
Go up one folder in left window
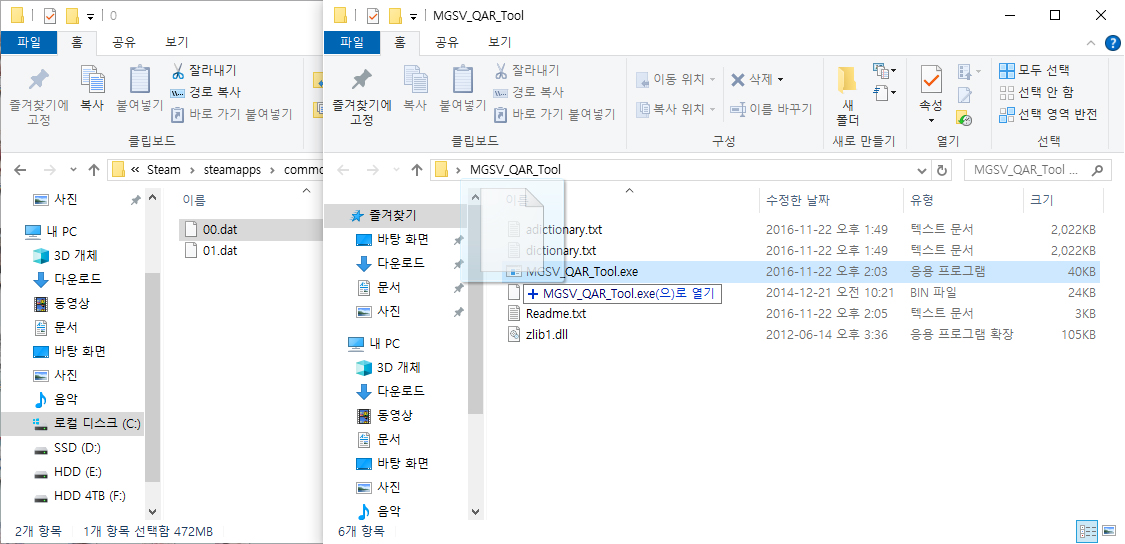(93, 170)
